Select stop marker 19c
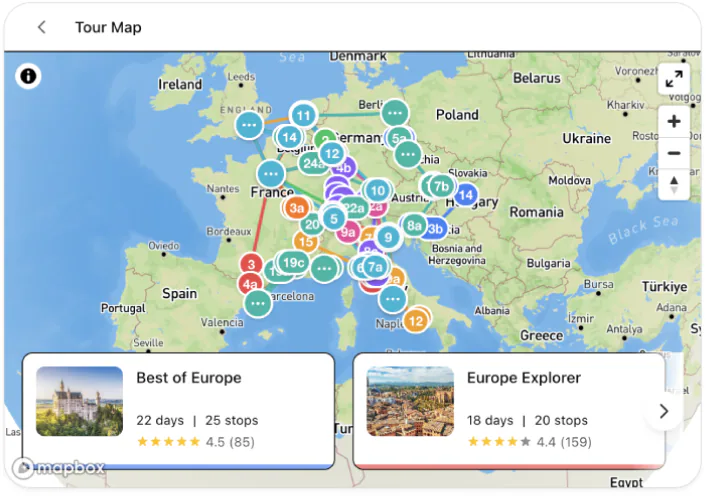This screenshot has height=496, width=706. (294, 262)
